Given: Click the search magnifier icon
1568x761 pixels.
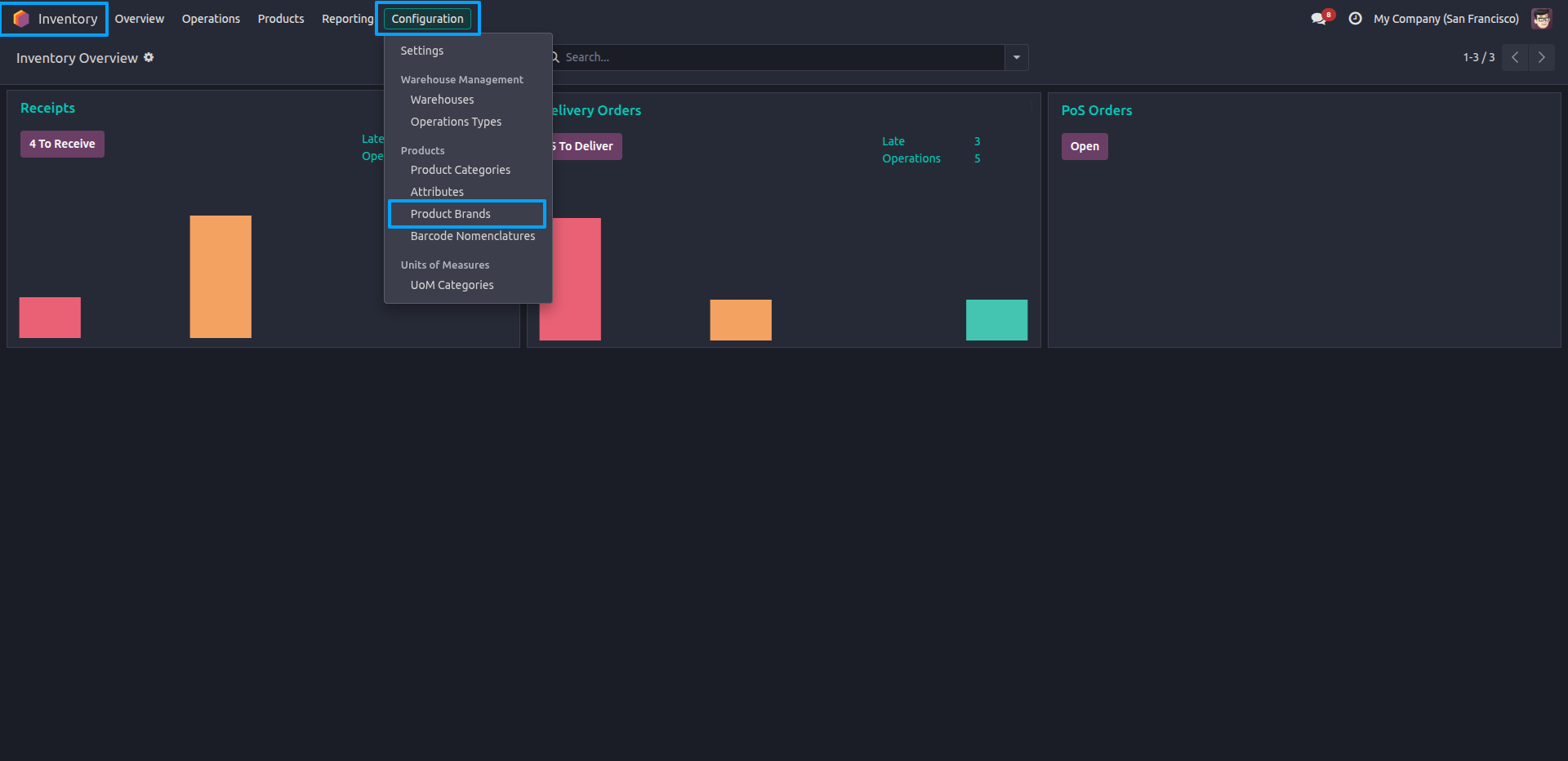Looking at the screenshot, I should (x=555, y=57).
